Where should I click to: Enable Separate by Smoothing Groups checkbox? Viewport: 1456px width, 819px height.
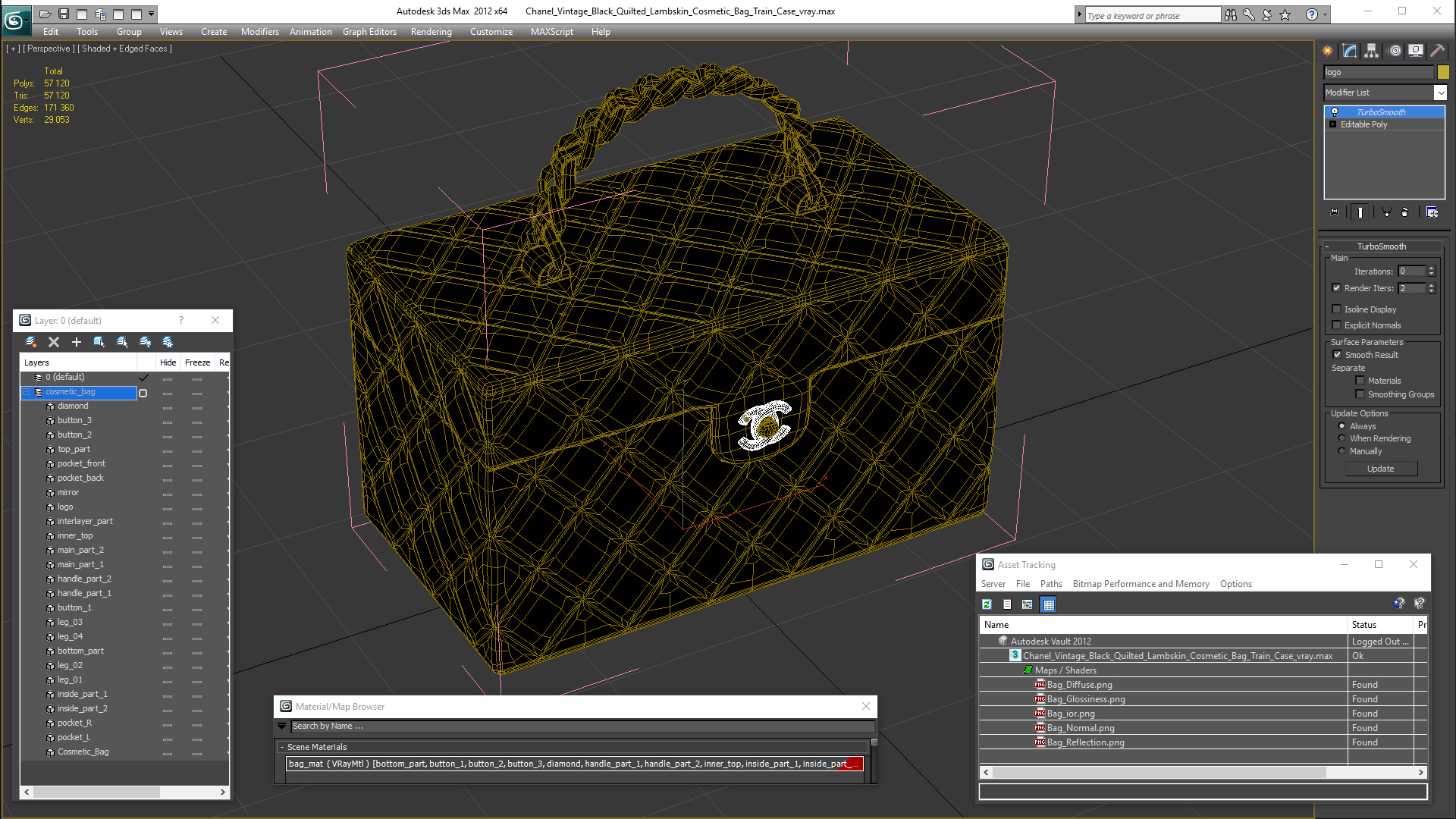pos(1360,394)
